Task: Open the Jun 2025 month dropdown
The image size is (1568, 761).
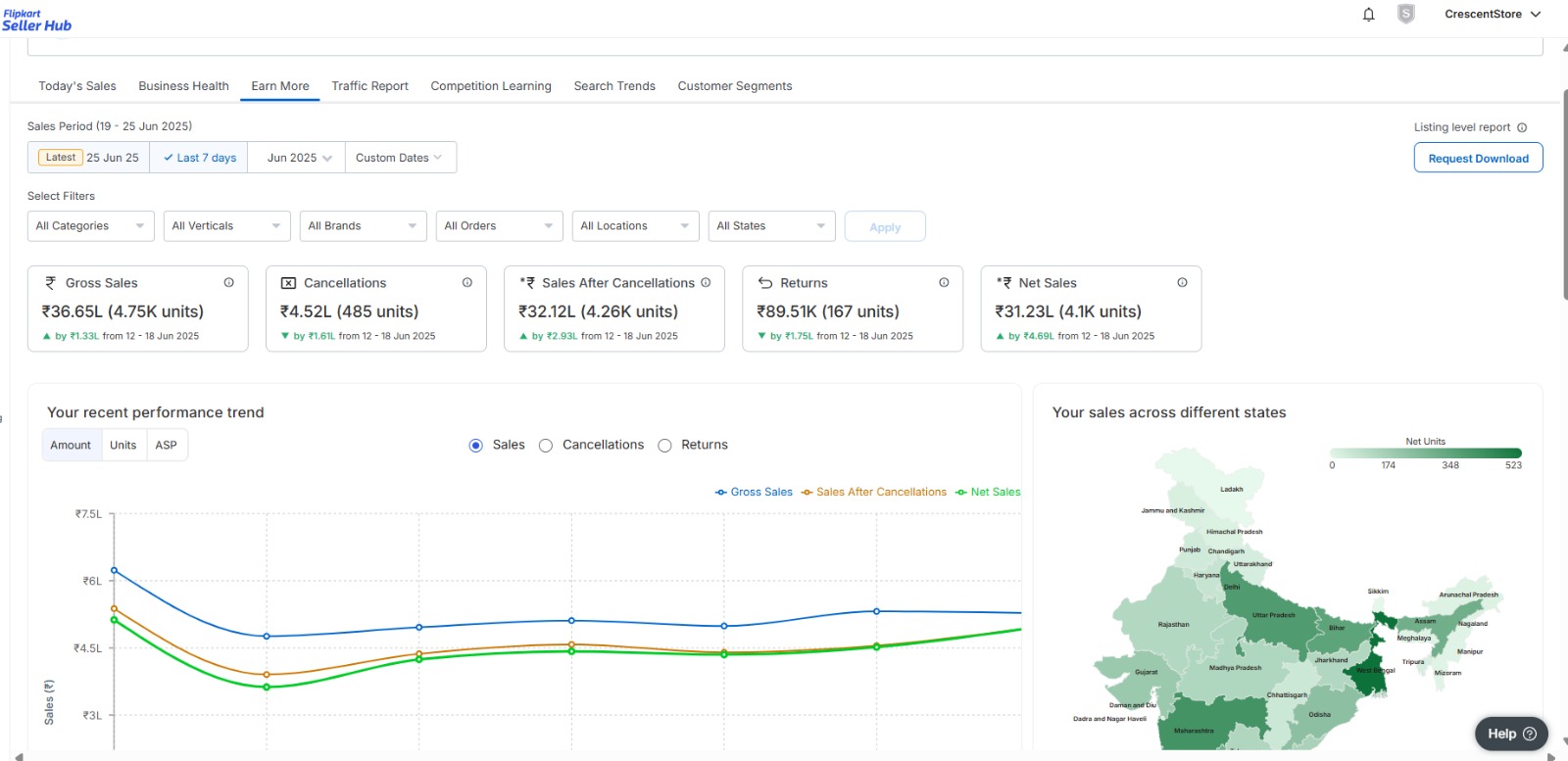Action: click(x=297, y=158)
